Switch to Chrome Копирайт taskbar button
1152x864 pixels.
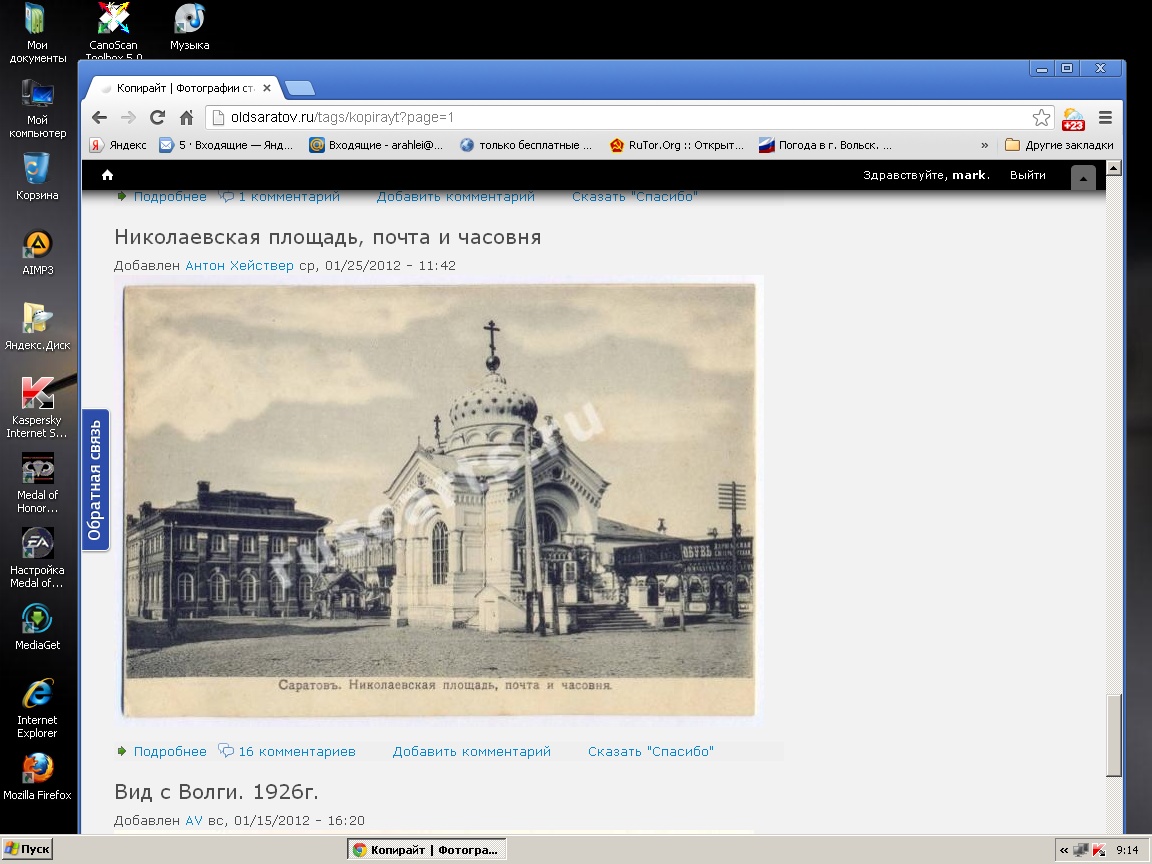coord(427,850)
